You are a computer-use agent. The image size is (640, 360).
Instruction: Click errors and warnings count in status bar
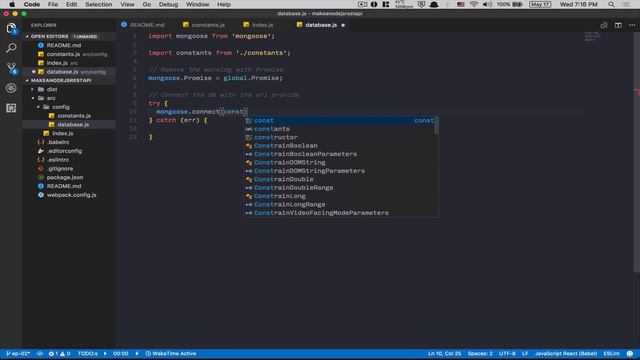59,353
